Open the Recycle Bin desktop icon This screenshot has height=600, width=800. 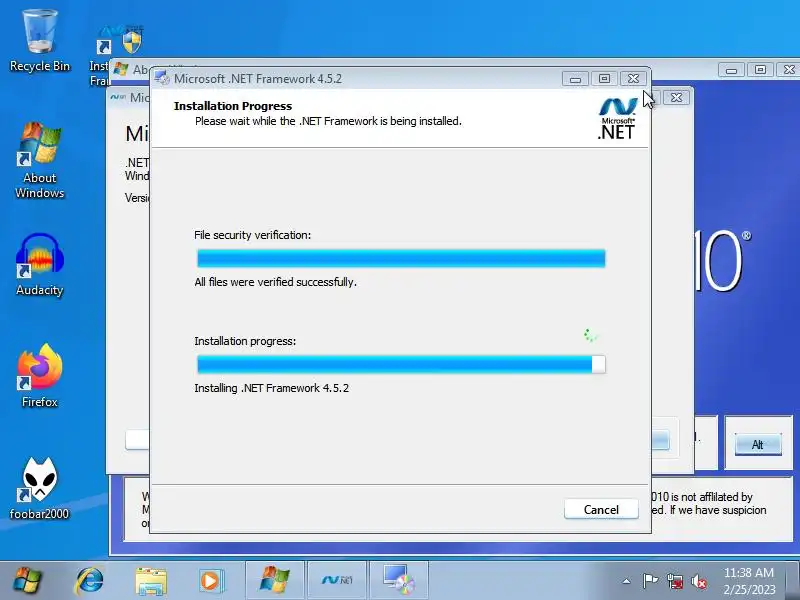(x=40, y=42)
